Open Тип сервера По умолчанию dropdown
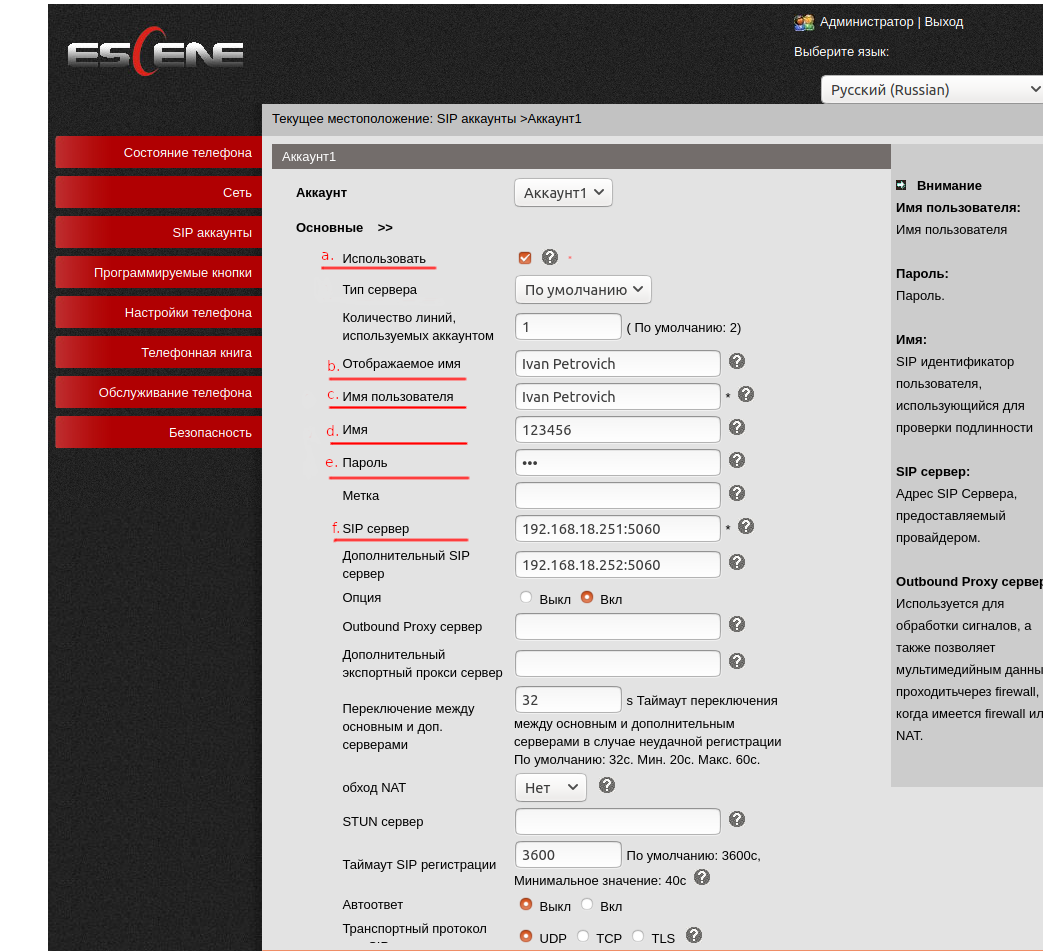Image resolution: width=1043 pixels, height=951 pixels. click(583, 290)
